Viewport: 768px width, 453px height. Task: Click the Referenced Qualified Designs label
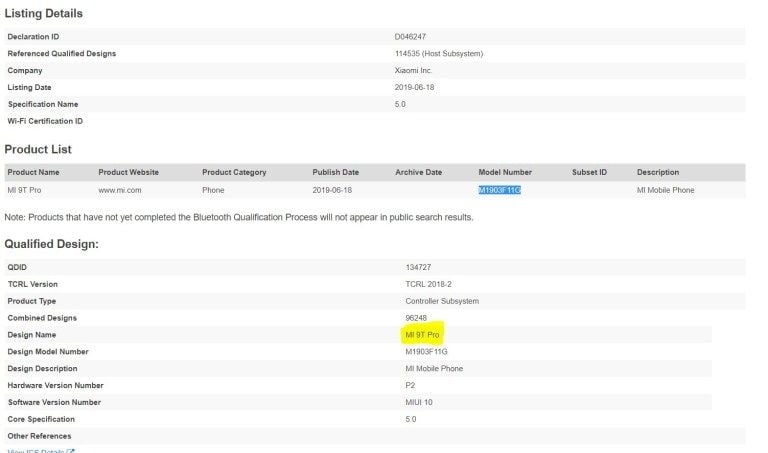(62, 54)
